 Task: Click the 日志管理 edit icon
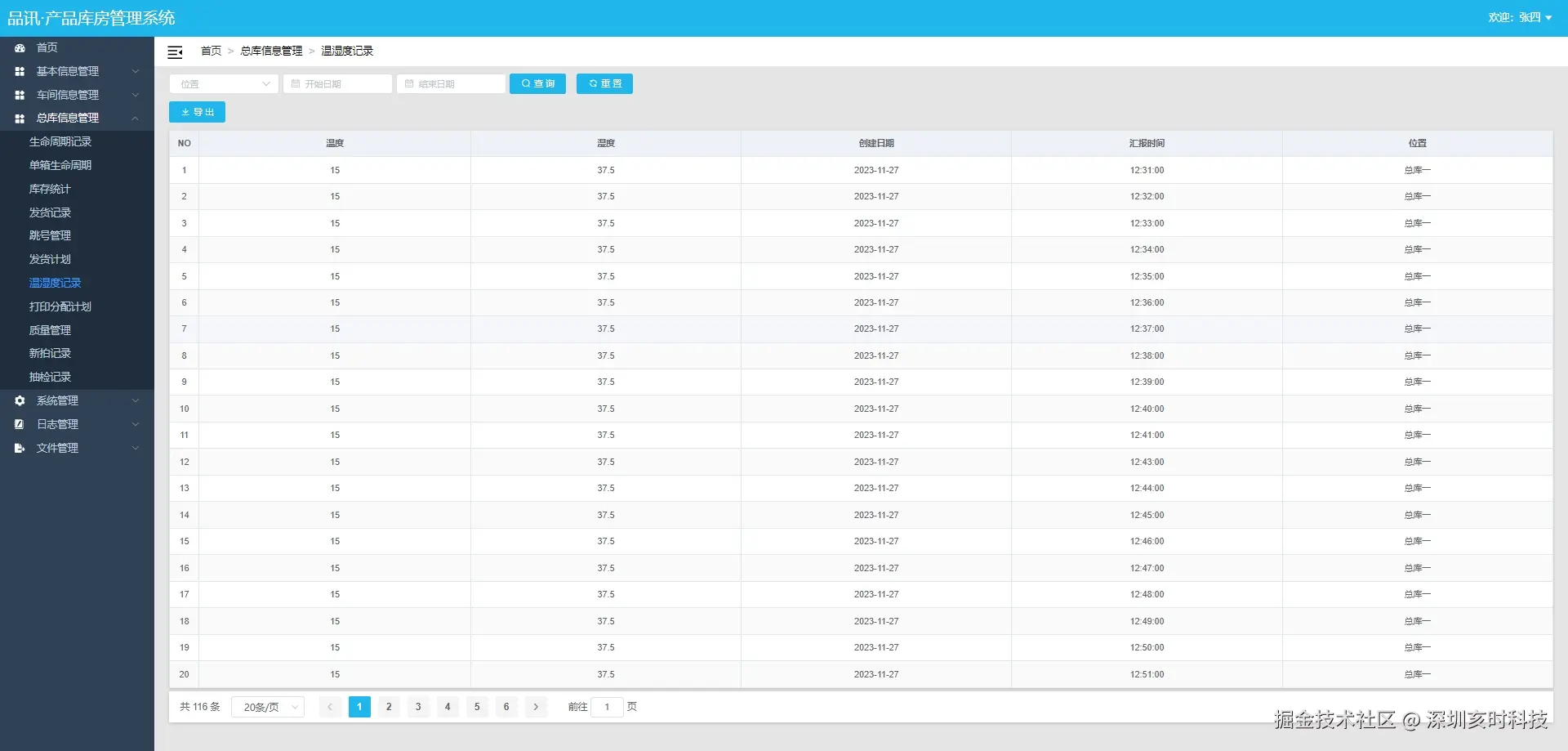[x=20, y=425]
